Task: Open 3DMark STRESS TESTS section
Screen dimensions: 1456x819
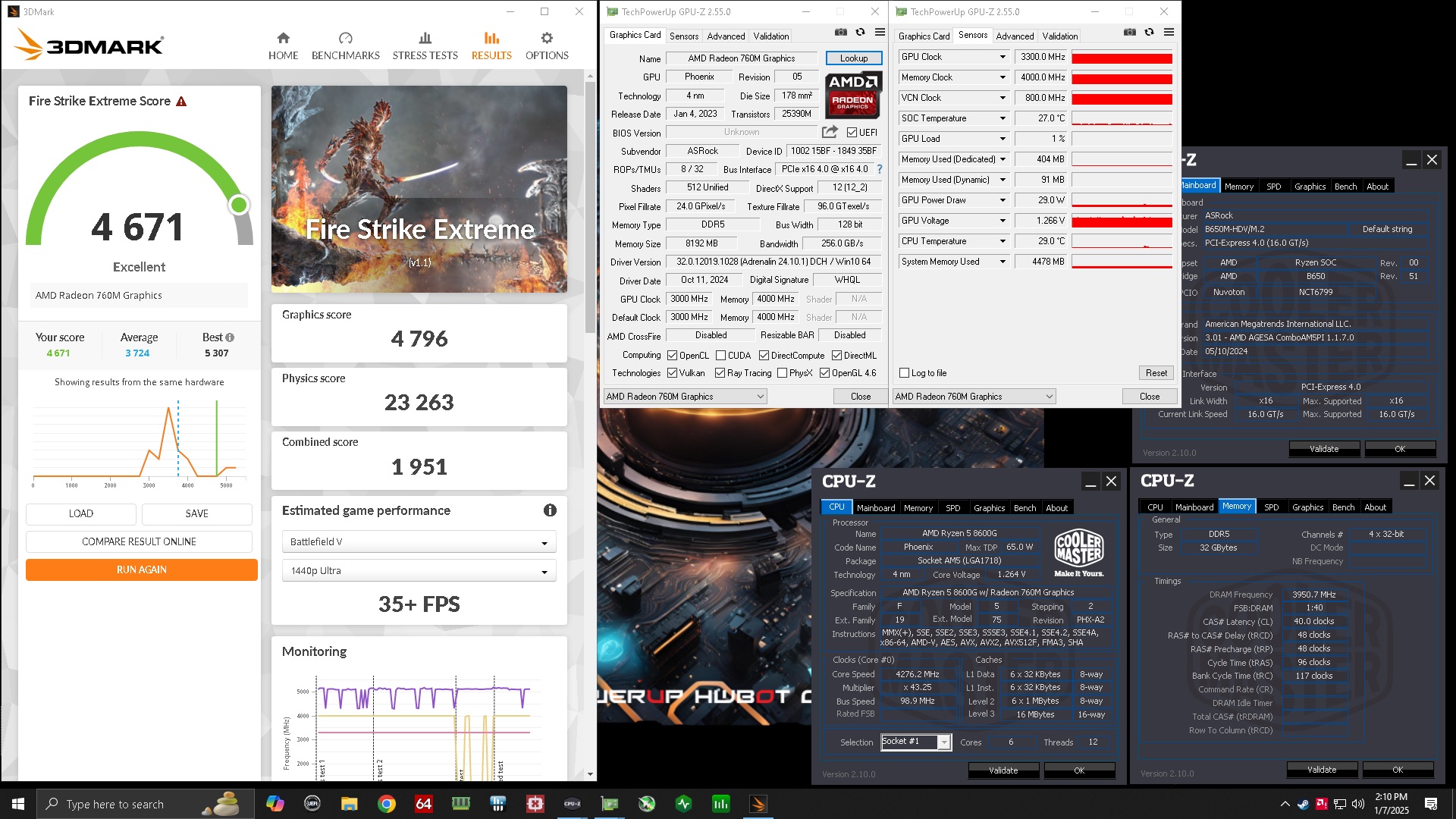Action: pos(425,45)
